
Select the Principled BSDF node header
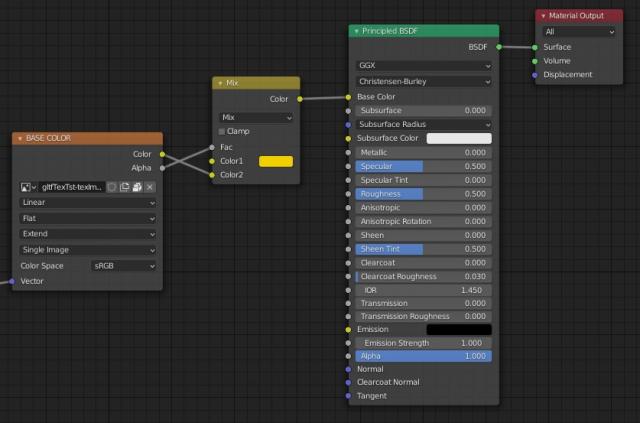tap(424, 31)
